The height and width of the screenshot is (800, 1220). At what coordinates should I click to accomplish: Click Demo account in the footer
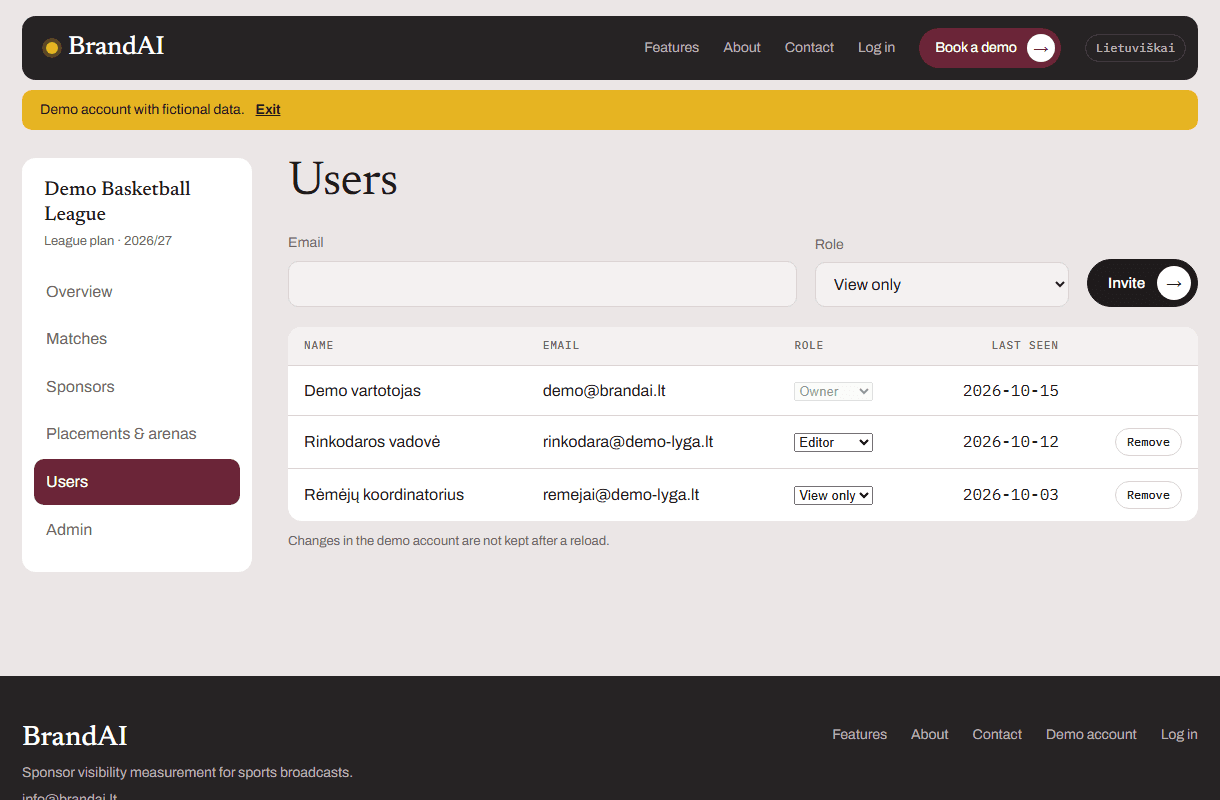point(1091,735)
